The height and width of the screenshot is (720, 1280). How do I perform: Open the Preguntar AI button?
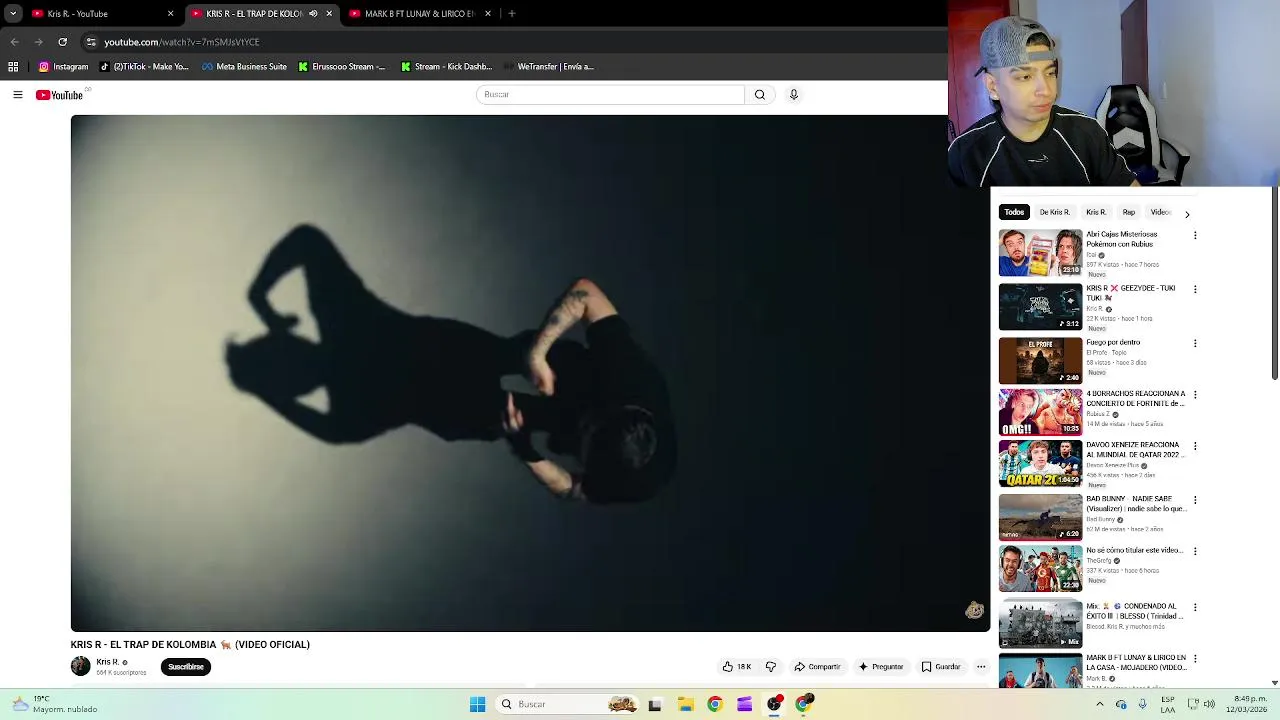pos(880,667)
